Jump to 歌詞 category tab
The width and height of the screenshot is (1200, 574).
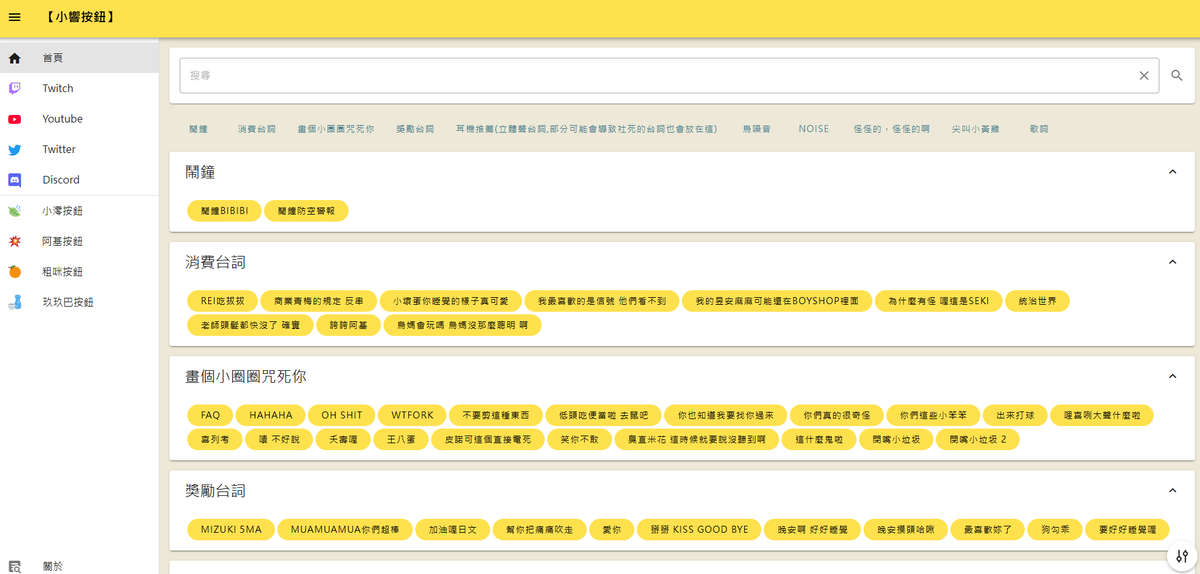[x=1039, y=129]
